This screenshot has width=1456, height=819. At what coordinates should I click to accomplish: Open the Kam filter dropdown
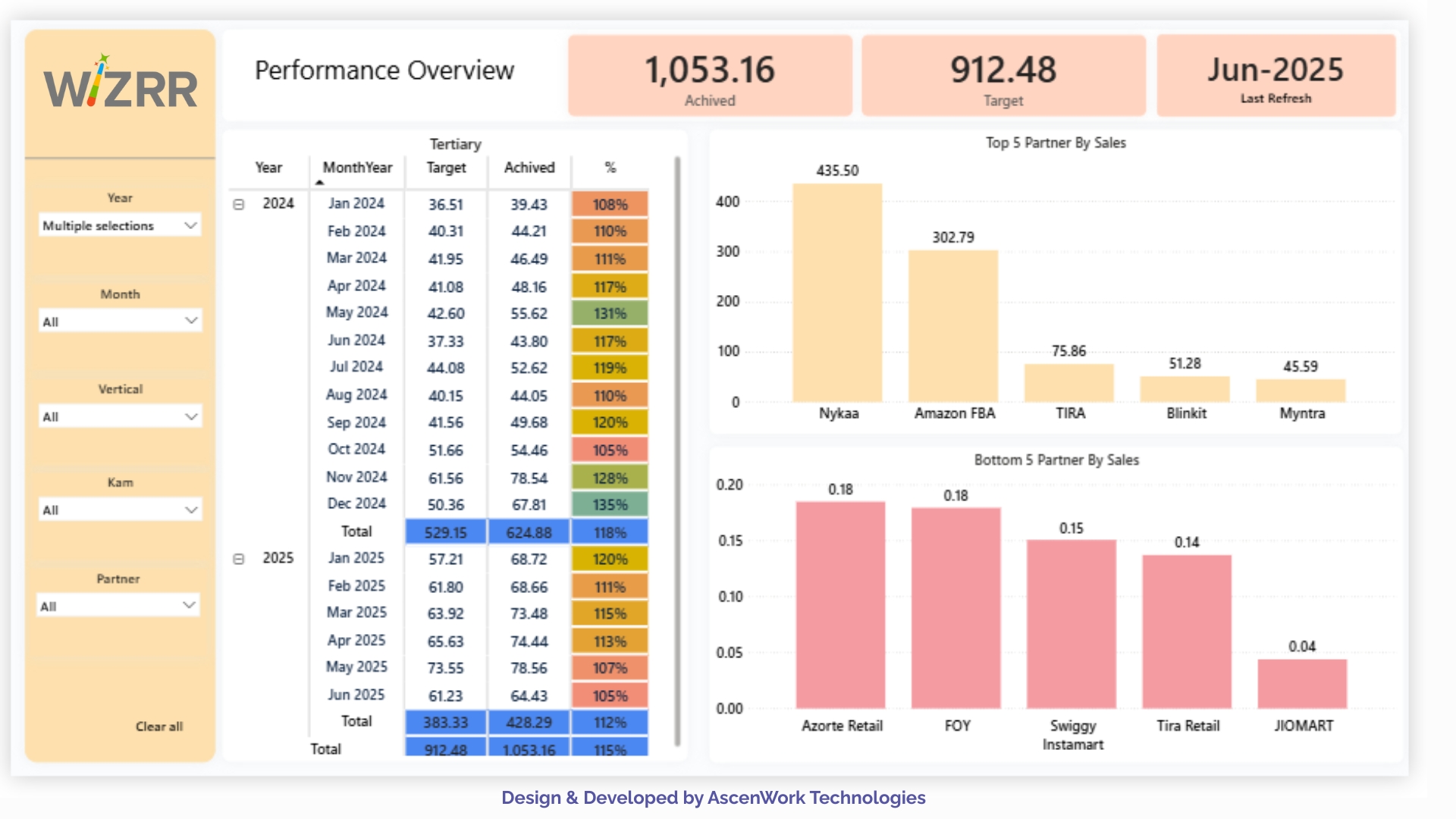(x=120, y=510)
